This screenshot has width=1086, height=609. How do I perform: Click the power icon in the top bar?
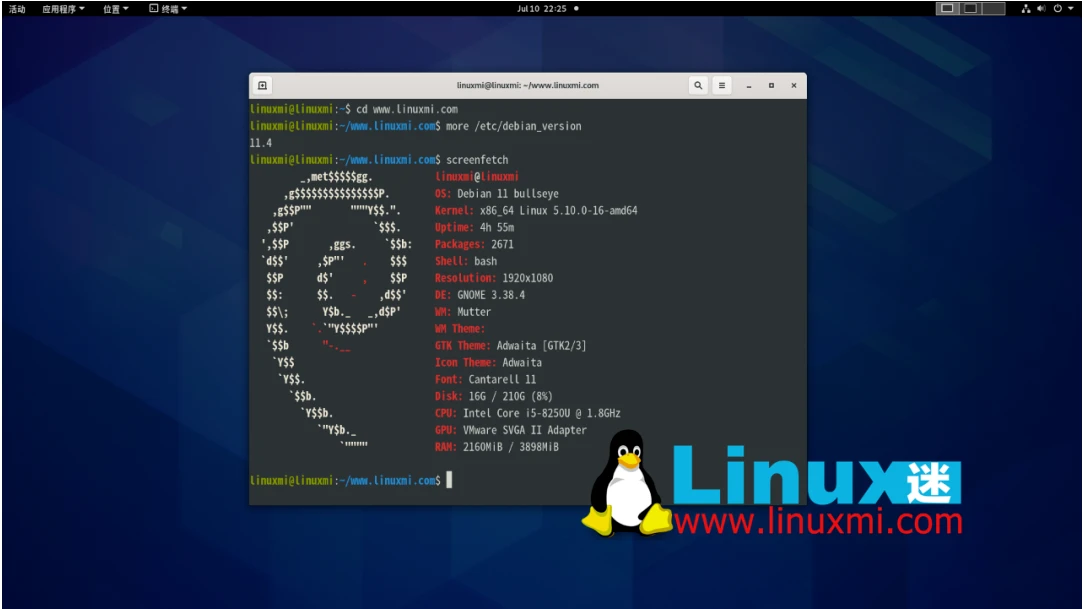1058,8
